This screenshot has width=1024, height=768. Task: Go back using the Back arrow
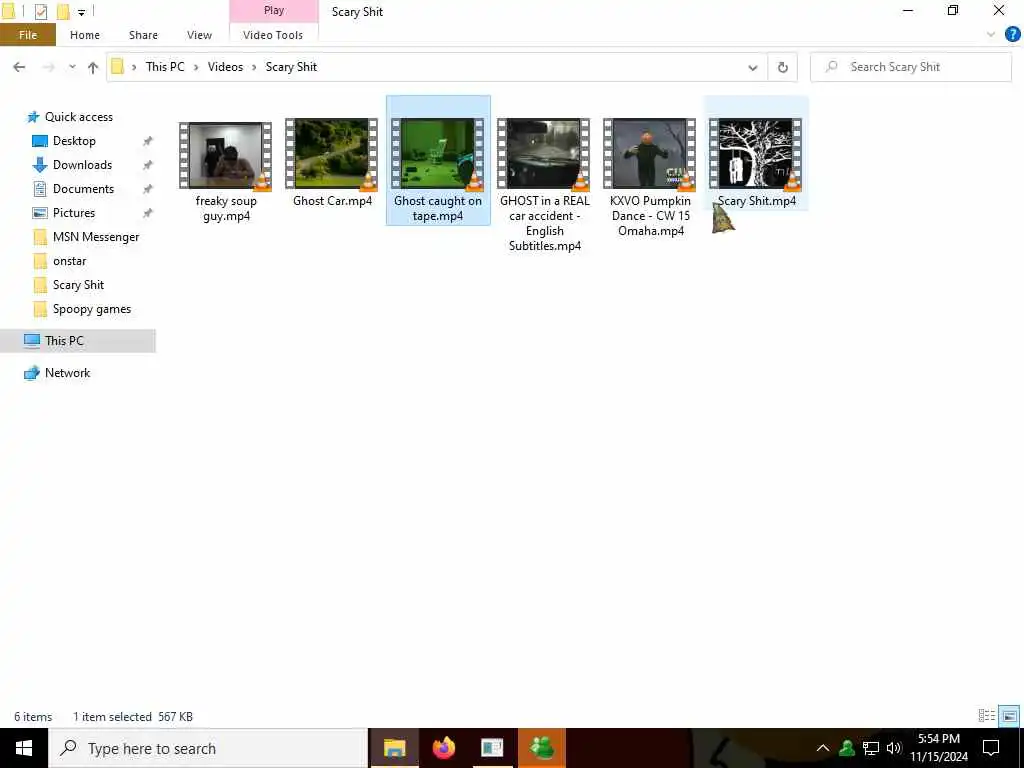[x=20, y=67]
